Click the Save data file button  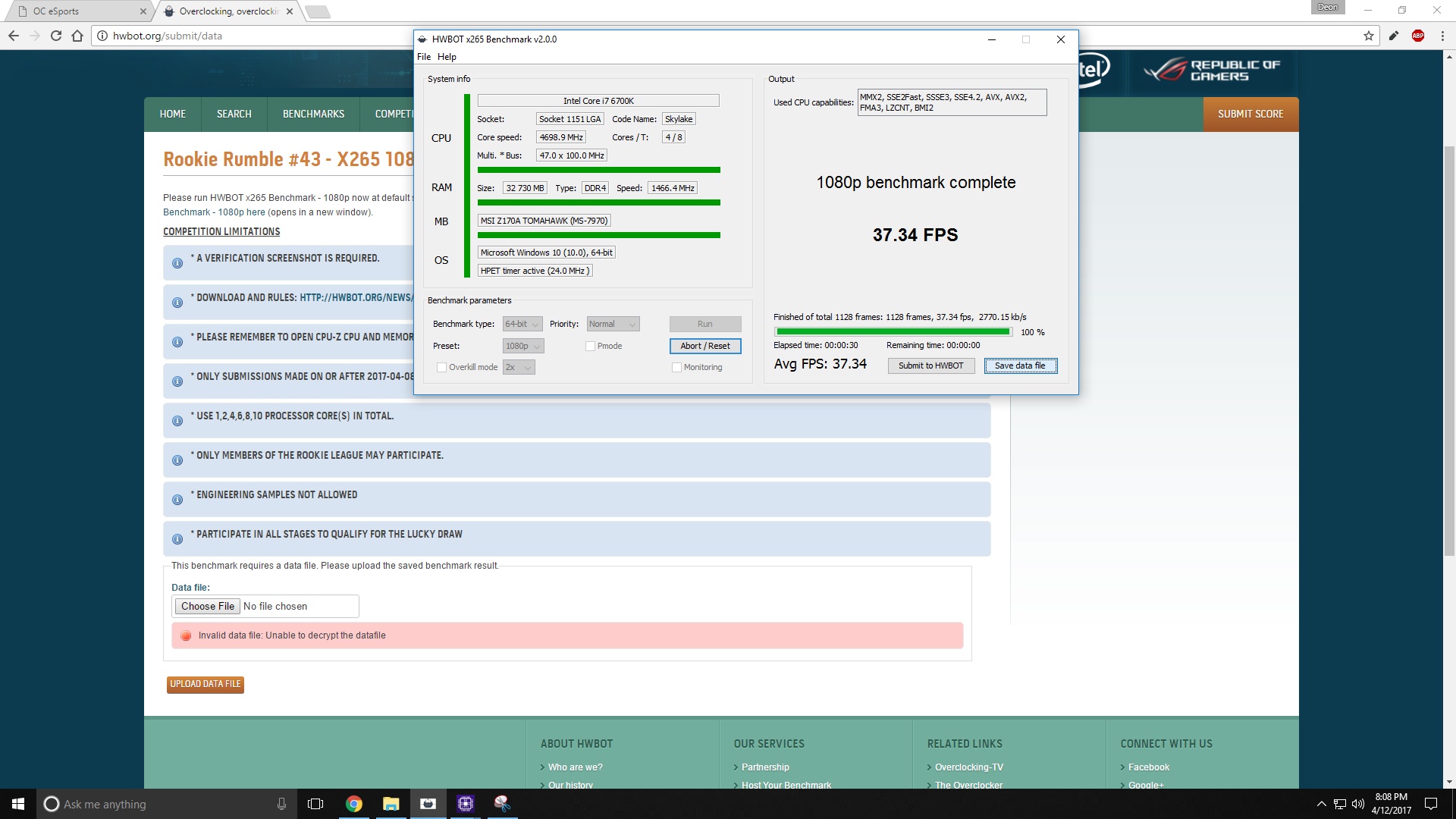[x=1020, y=366]
